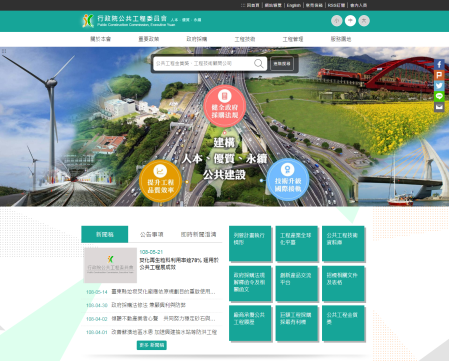
Task: Share the page on Facebook
Action: [439, 64]
